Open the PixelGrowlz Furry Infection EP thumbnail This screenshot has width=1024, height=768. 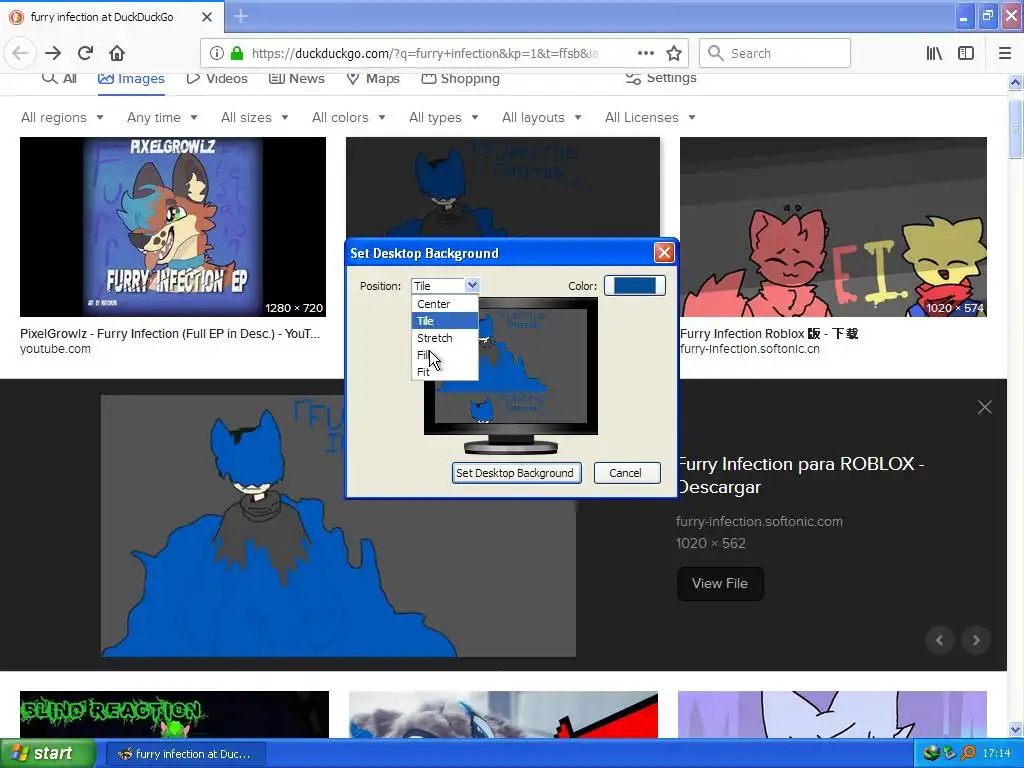pos(173,227)
